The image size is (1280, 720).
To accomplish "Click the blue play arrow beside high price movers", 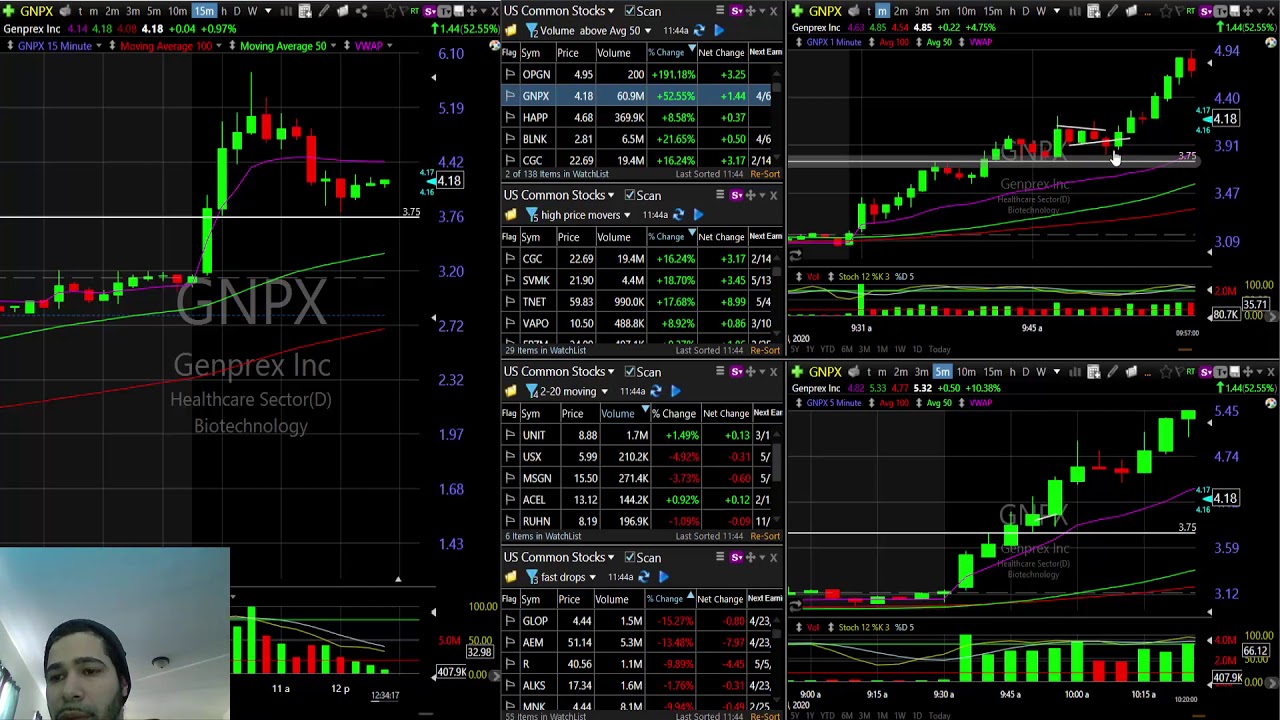I will (x=698, y=215).
